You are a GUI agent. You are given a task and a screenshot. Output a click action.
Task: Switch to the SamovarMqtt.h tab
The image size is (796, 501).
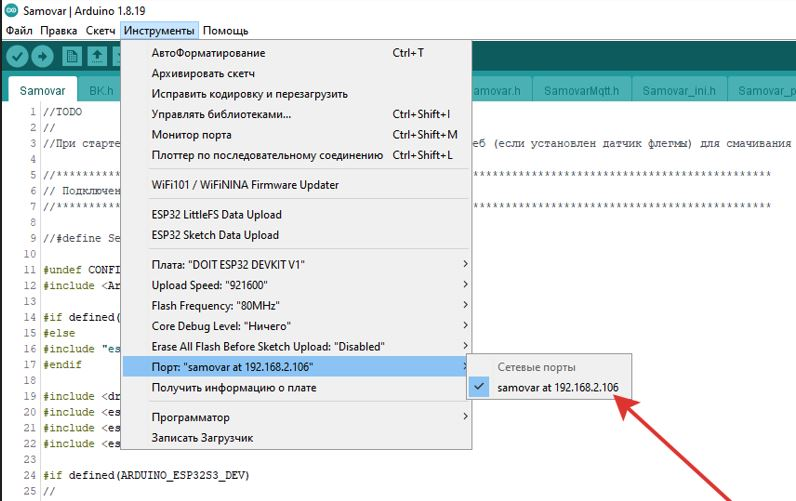point(582,90)
